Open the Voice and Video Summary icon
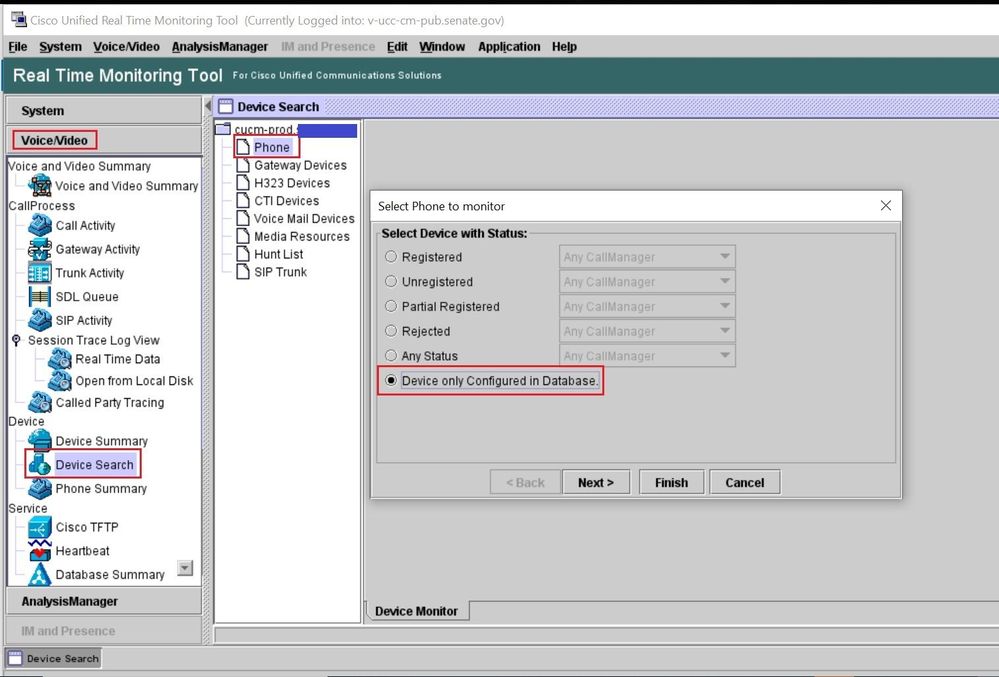 pos(40,185)
